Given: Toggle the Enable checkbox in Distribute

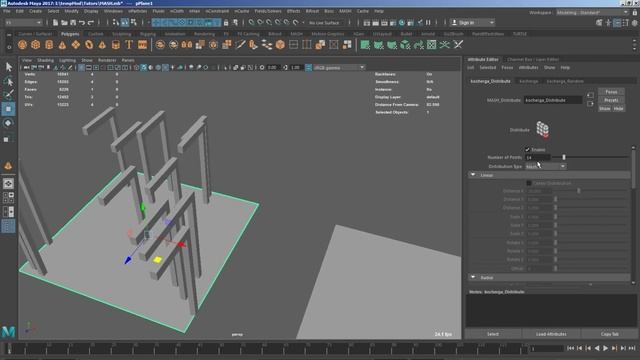Looking at the screenshot, I should [527, 150].
